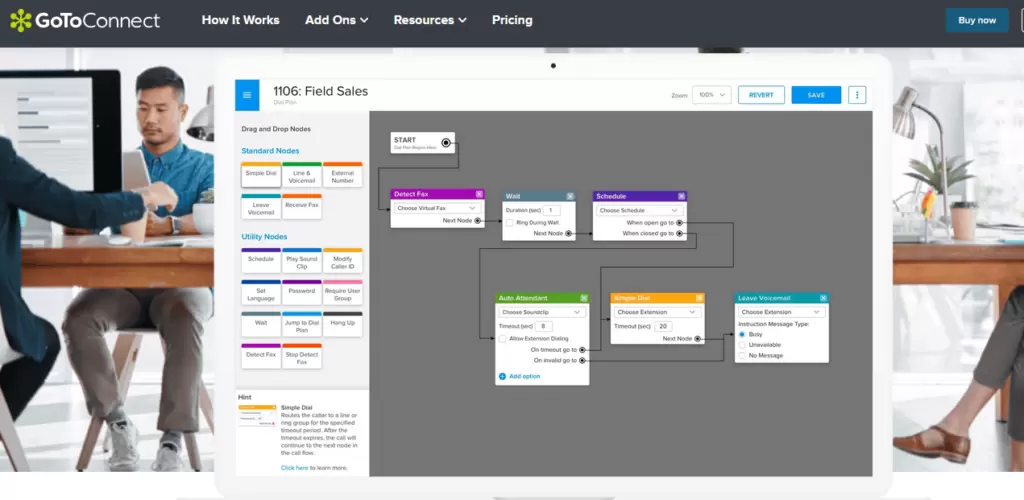
Task: Open the Choose Virtual Fax dropdown
Action: (437, 208)
